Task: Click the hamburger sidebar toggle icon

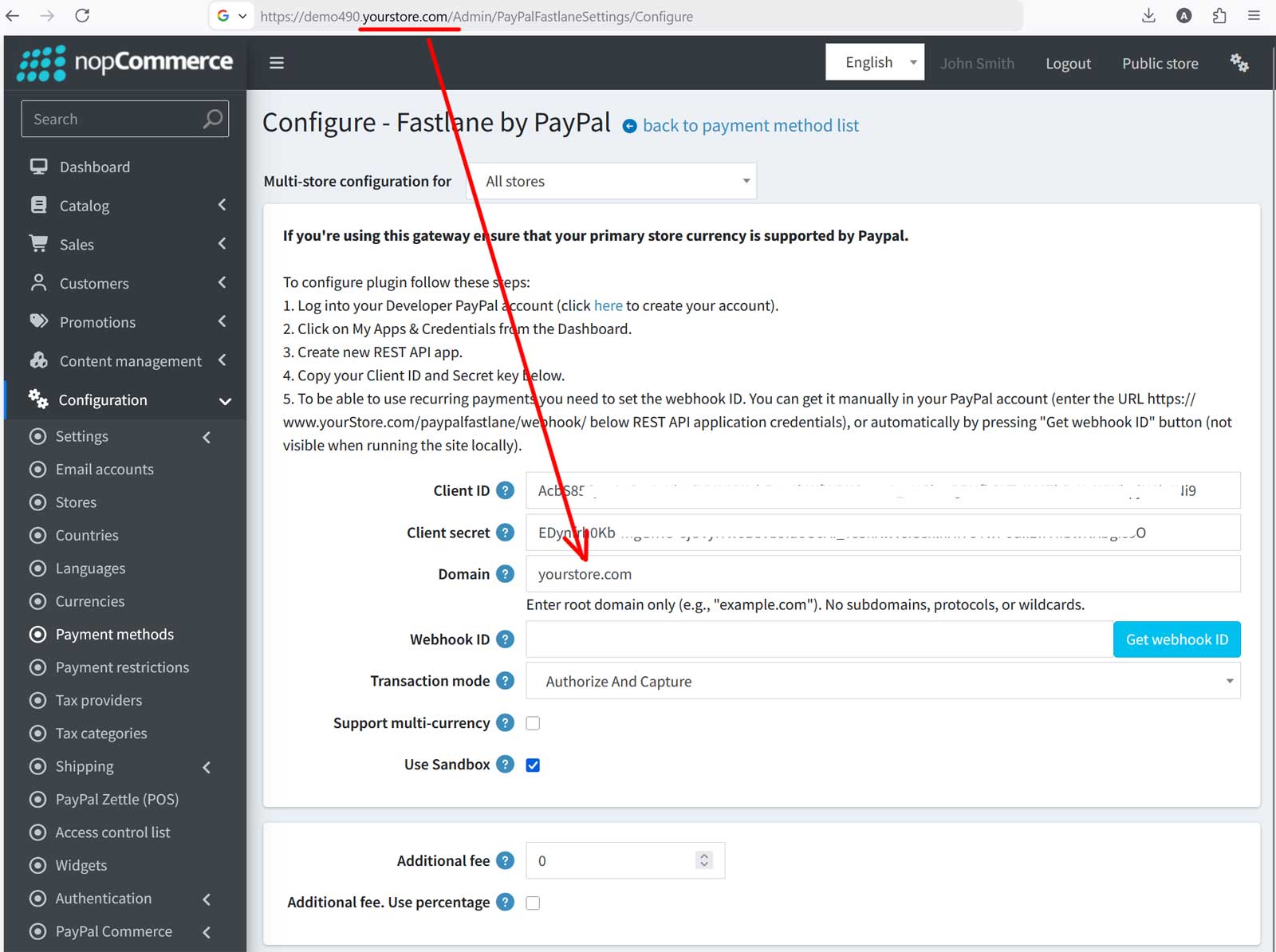Action: 277,63
